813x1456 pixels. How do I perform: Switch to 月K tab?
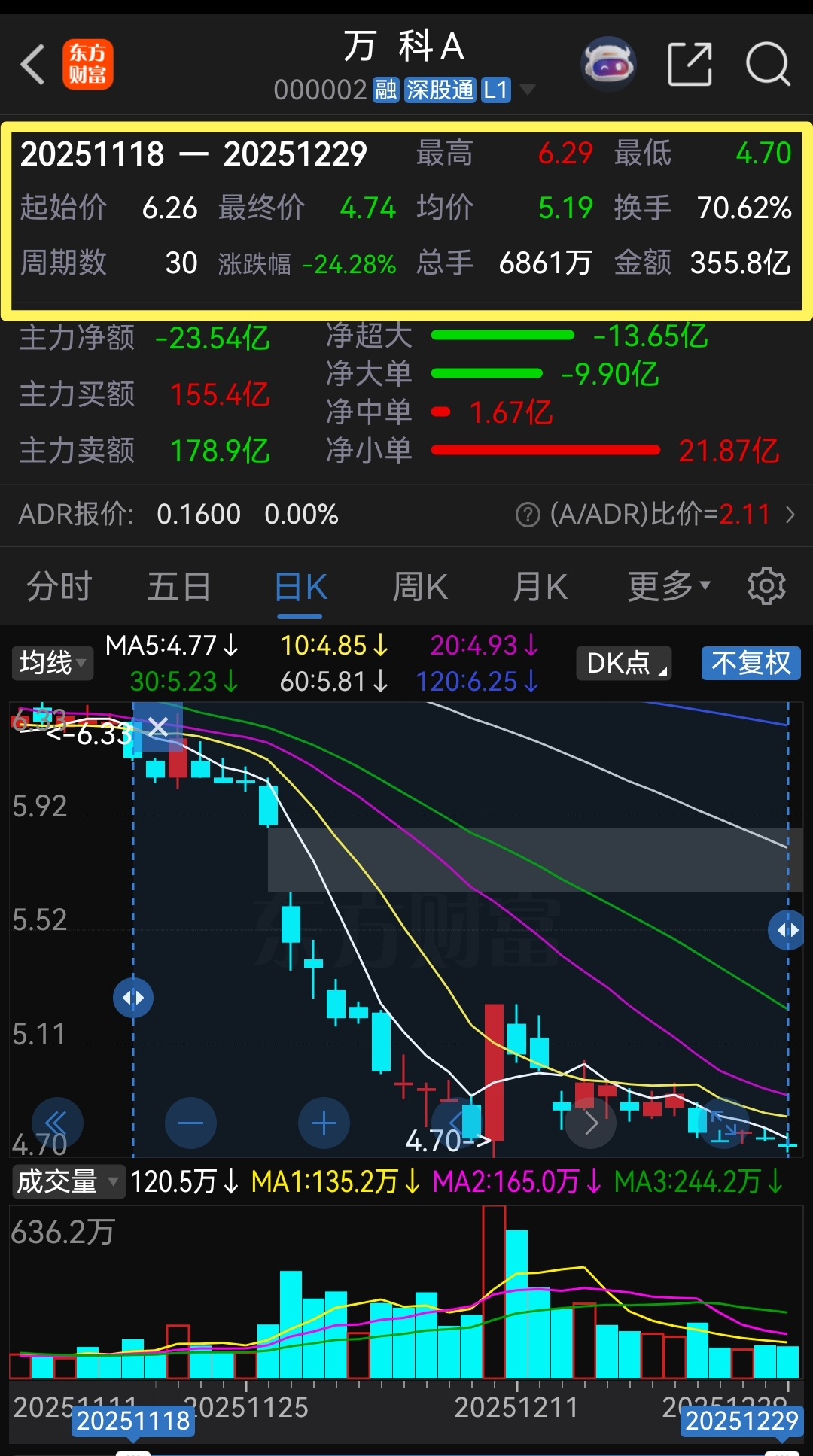(x=540, y=586)
